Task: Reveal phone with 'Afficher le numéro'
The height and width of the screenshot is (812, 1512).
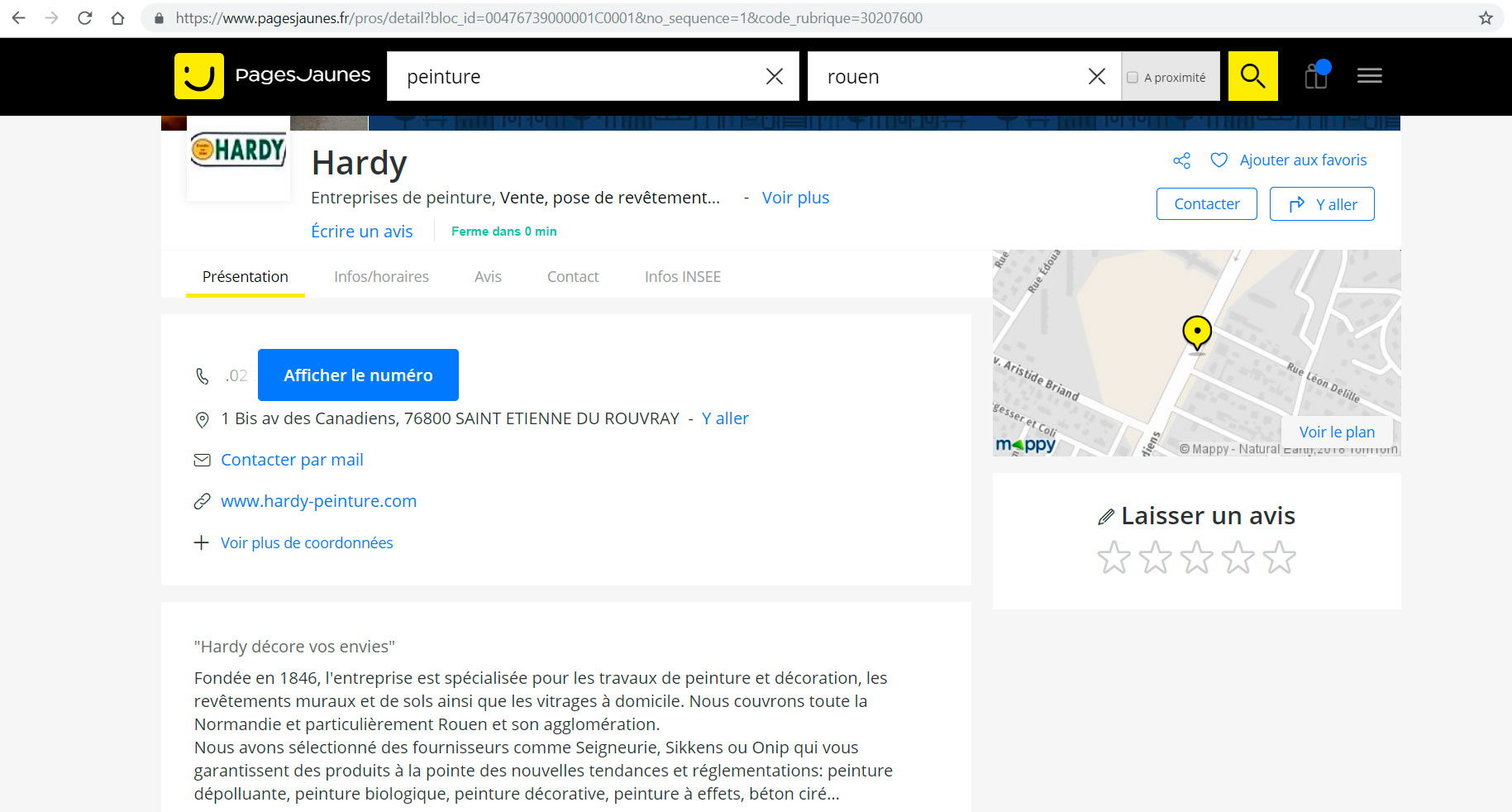Action: (x=358, y=375)
